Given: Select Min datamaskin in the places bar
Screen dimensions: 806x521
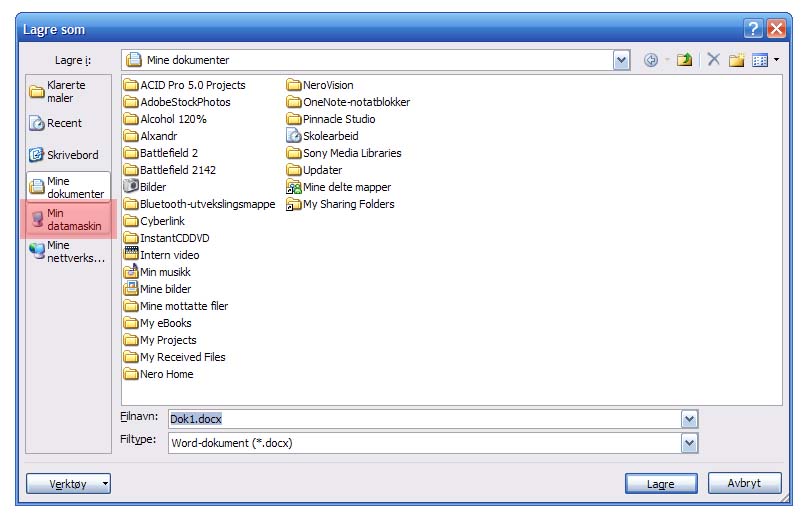Looking at the screenshot, I should tap(68, 219).
